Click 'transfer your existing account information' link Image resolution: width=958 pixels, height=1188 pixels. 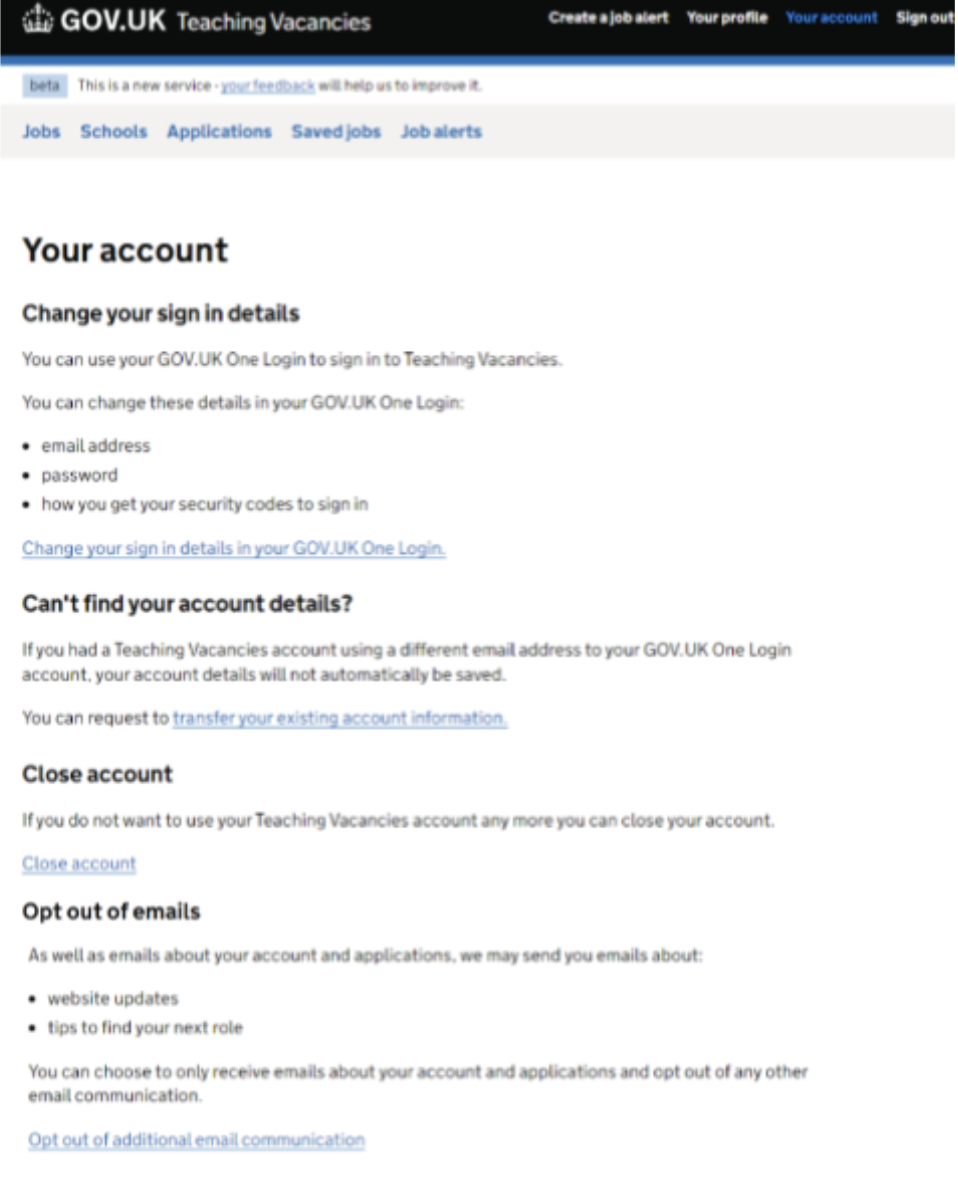pyautogui.click(x=340, y=718)
